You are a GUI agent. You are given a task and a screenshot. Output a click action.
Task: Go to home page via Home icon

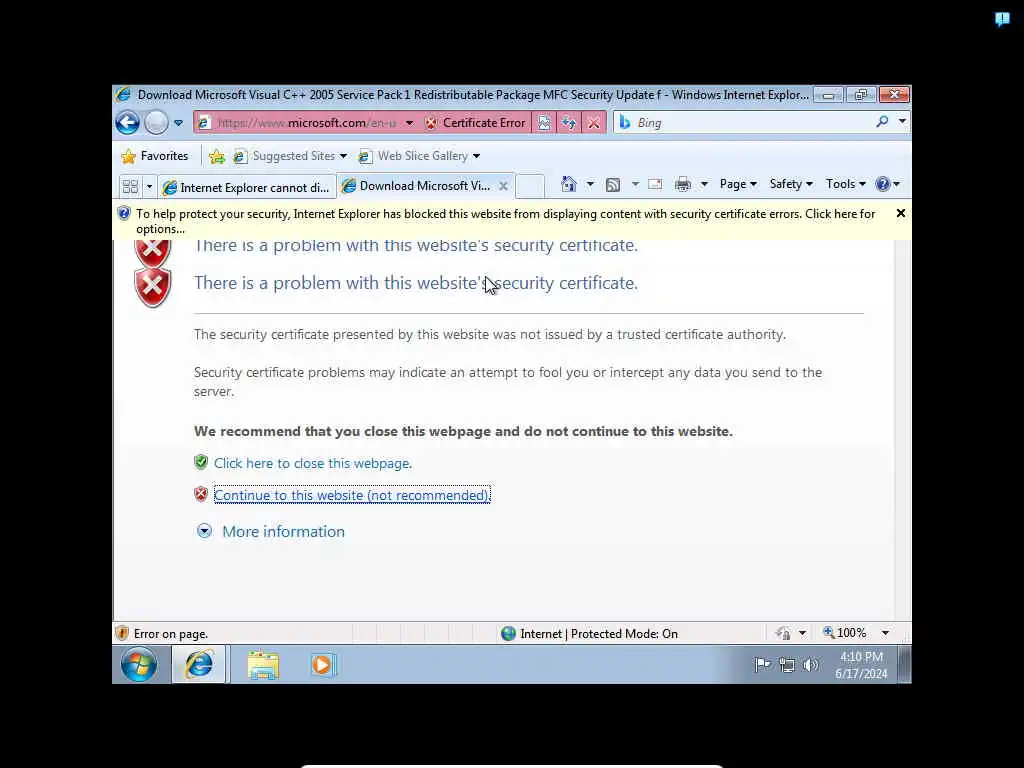(x=569, y=184)
